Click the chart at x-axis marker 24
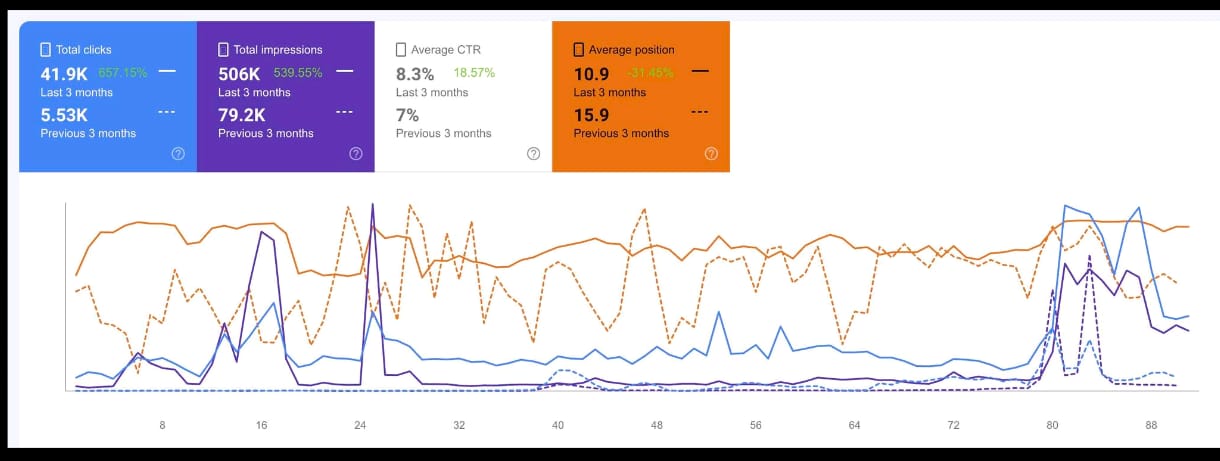 click(360, 296)
